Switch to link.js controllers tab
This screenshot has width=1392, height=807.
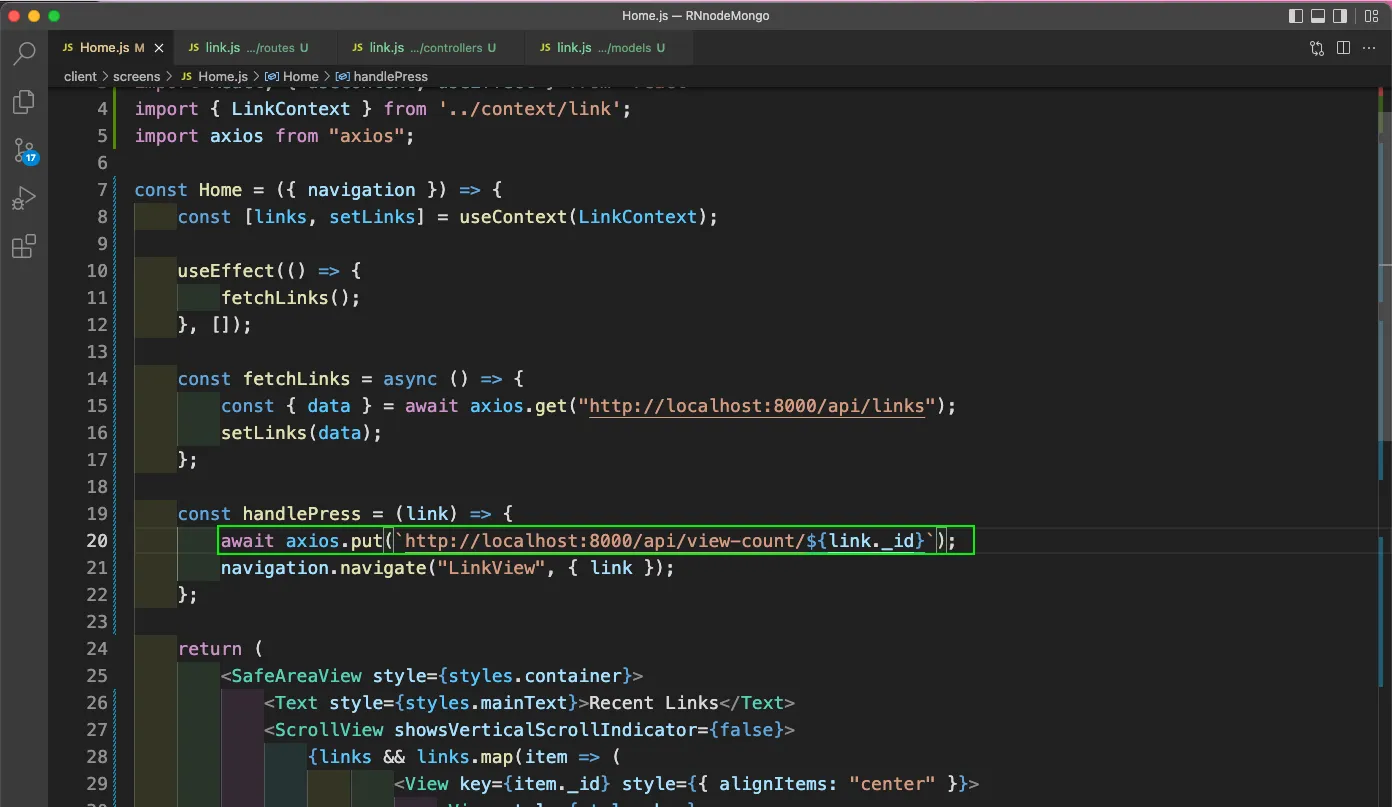[x=432, y=48]
